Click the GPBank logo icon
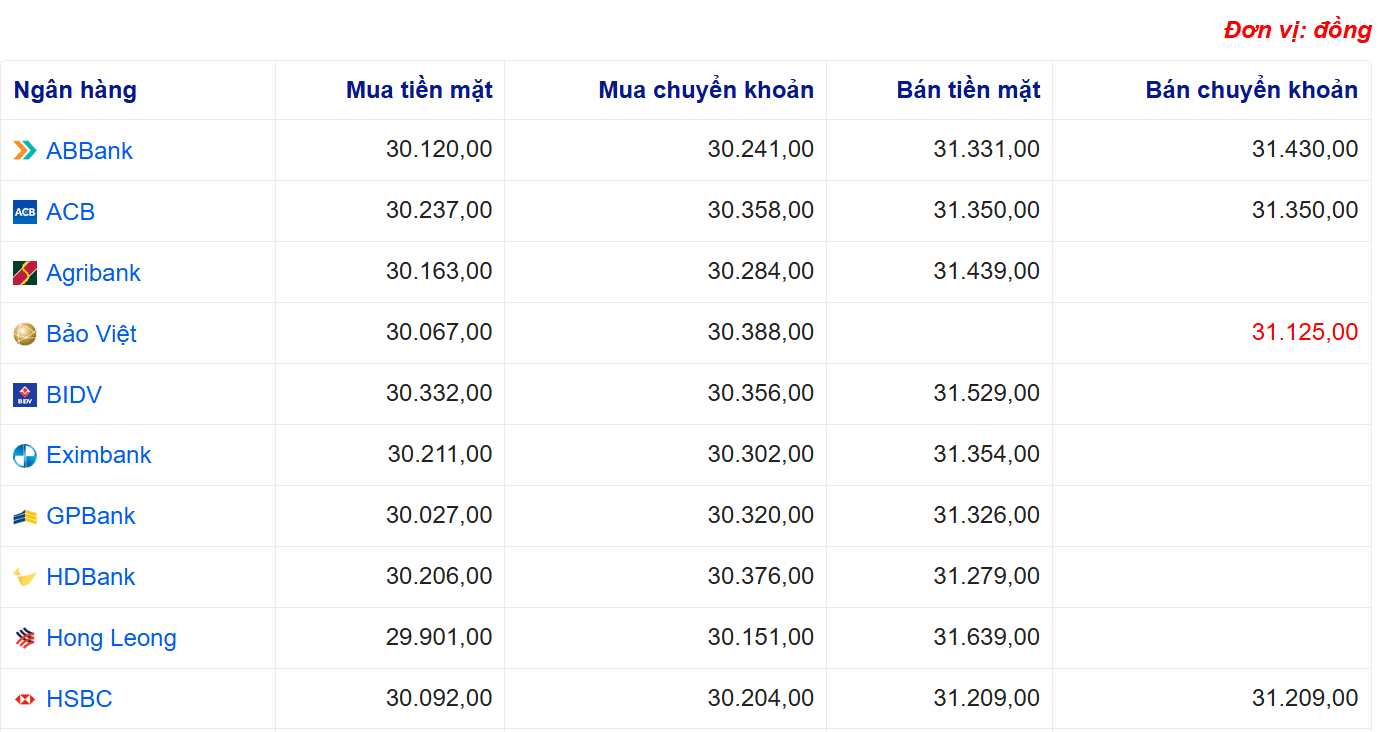The image size is (1380, 732). (x=25, y=517)
